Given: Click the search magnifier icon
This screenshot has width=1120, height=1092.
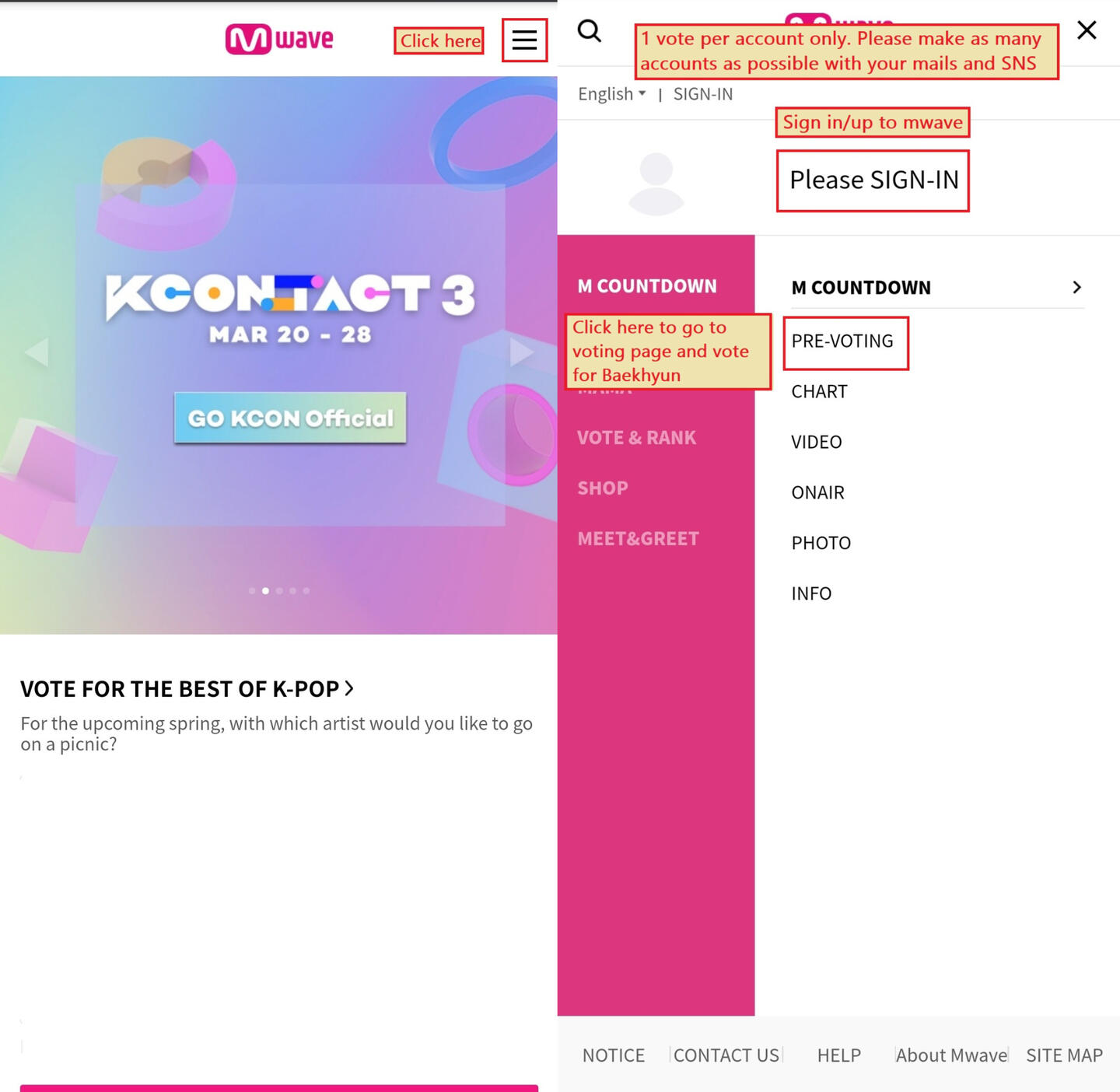Looking at the screenshot, I should tap(590, 31).
